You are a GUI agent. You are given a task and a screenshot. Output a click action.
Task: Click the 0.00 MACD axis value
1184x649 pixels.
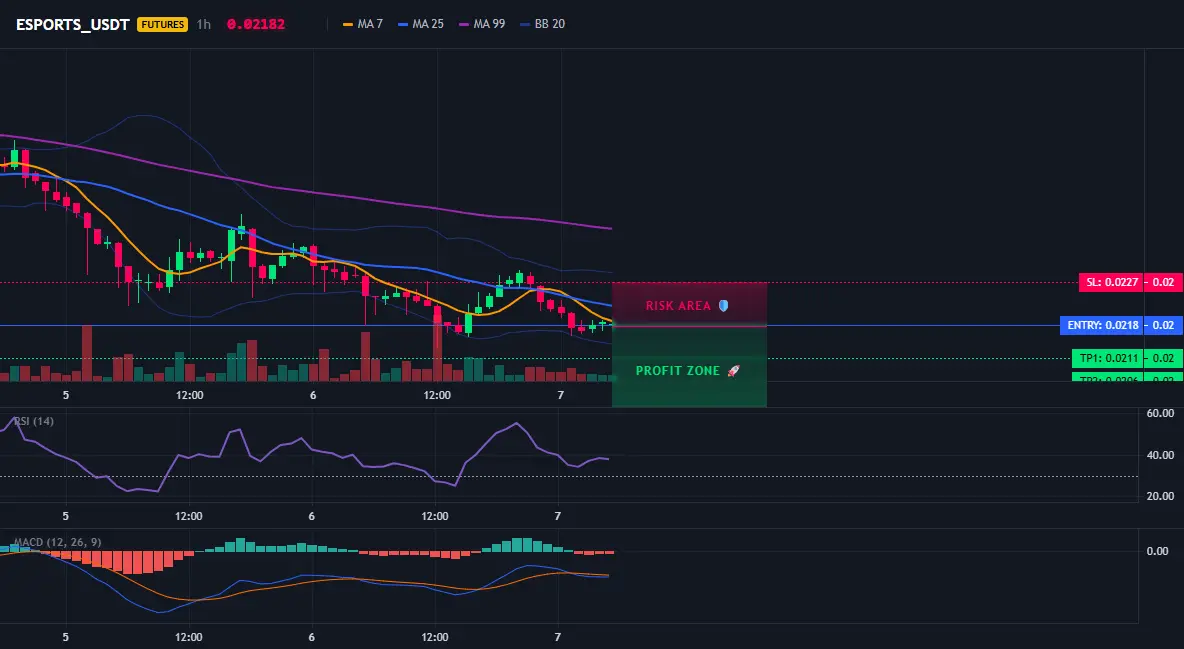1158,551
